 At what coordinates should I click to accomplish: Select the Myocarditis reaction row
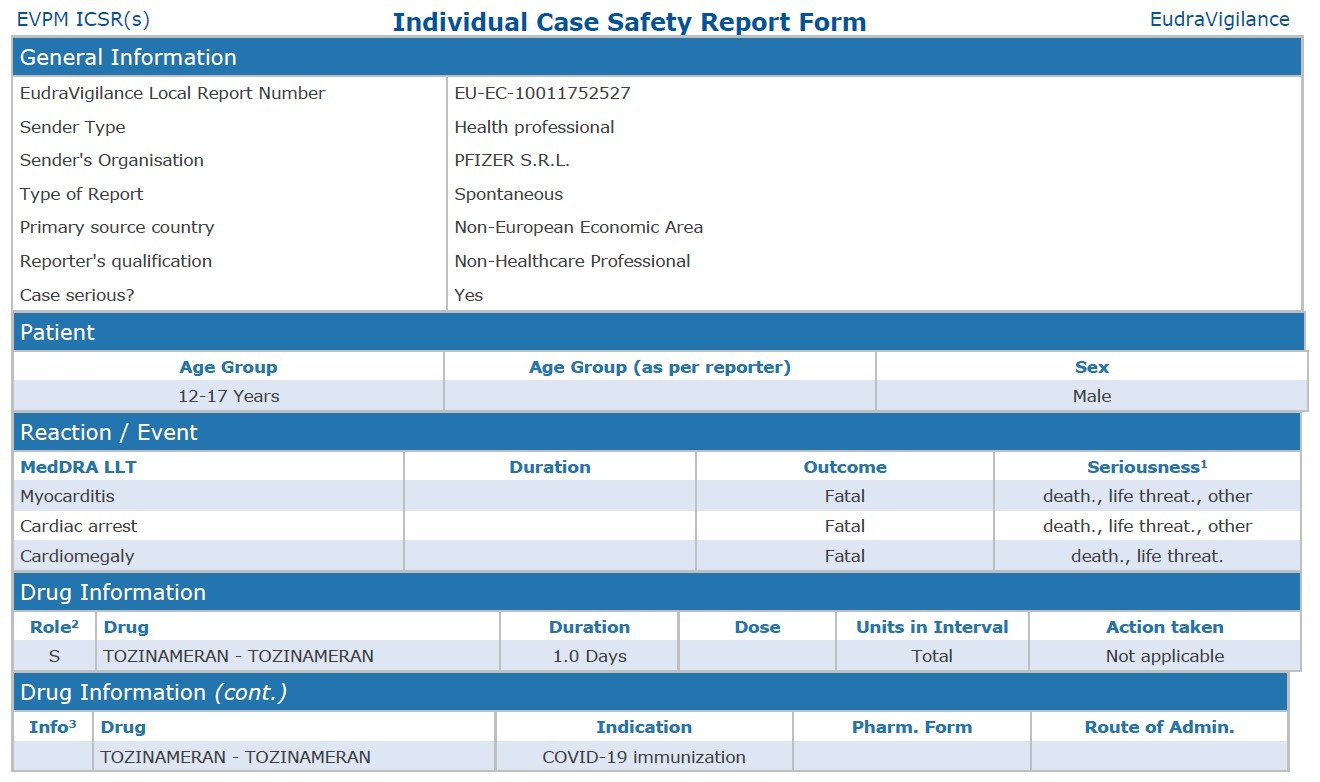(67, 496)
